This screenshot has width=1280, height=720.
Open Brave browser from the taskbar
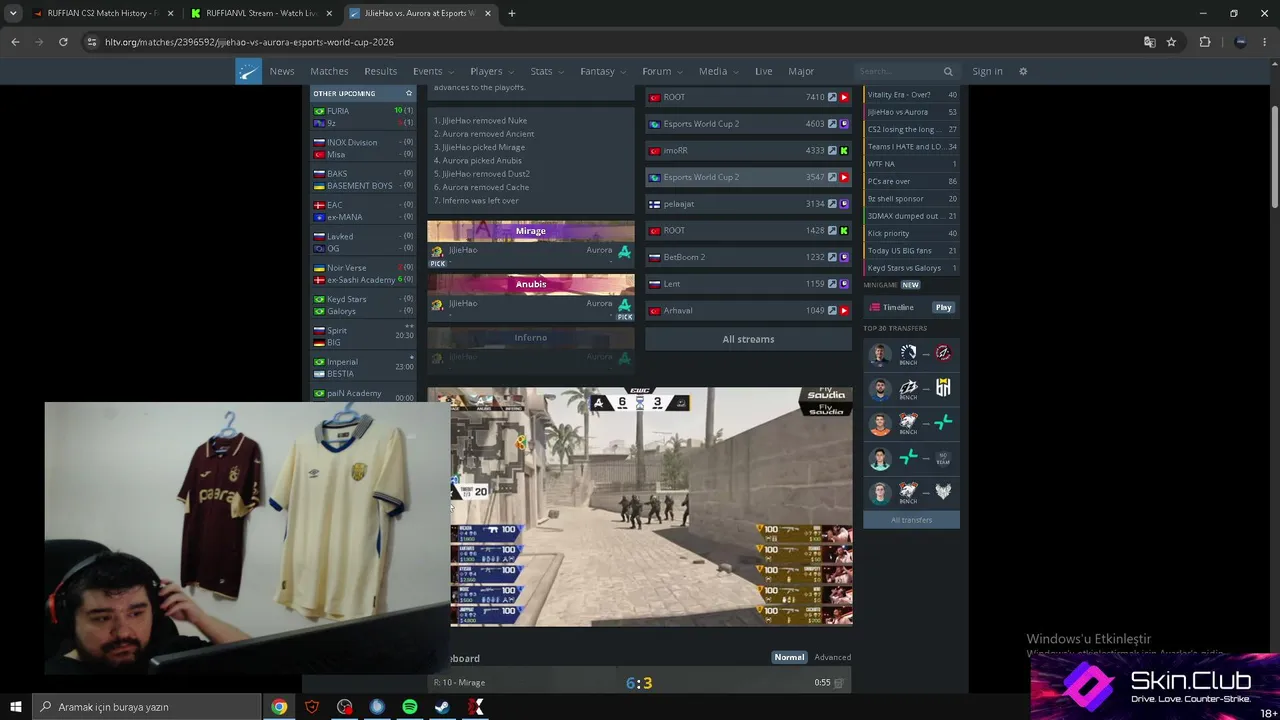312,707
